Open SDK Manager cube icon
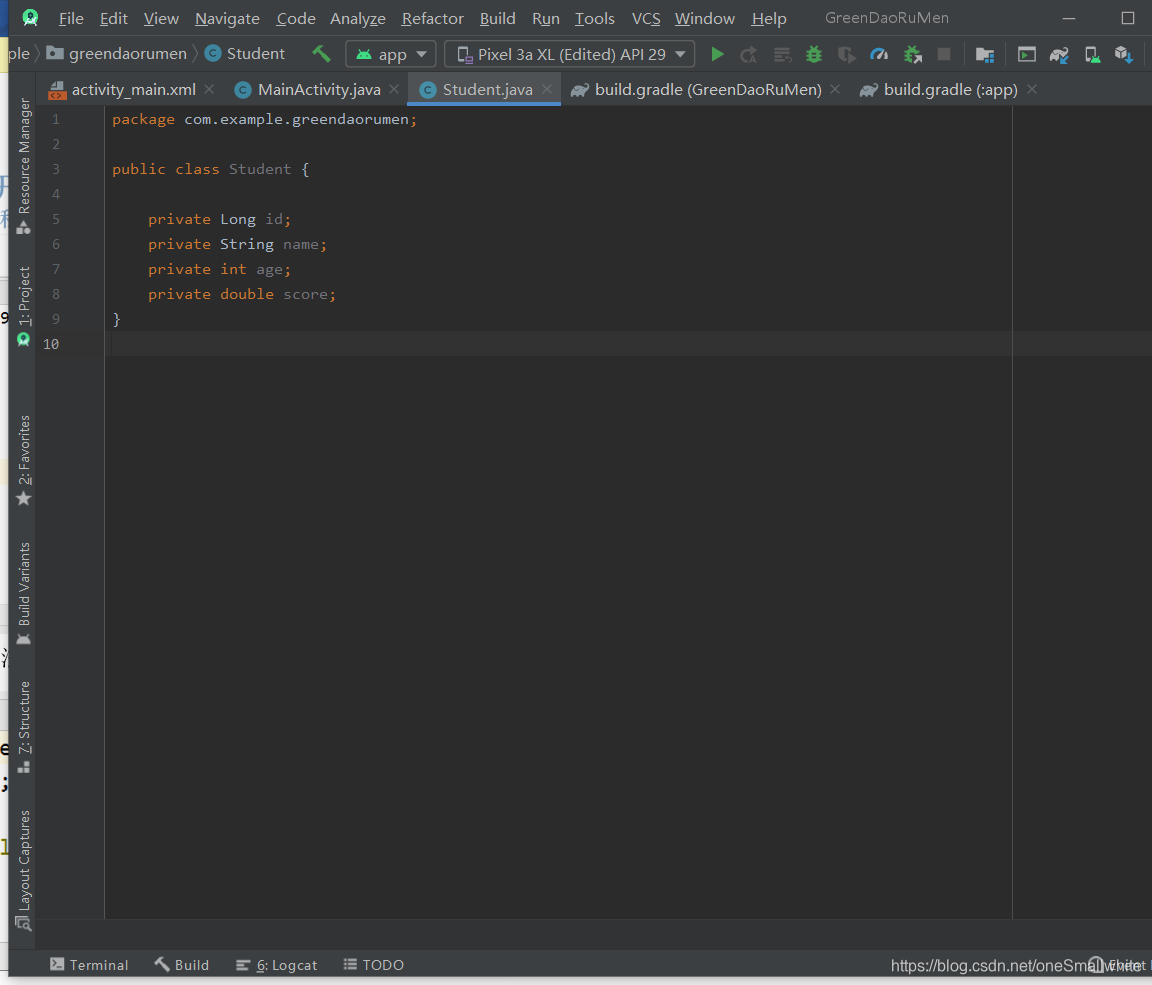Viewport: 1152px width, 985px height. 1123,54
